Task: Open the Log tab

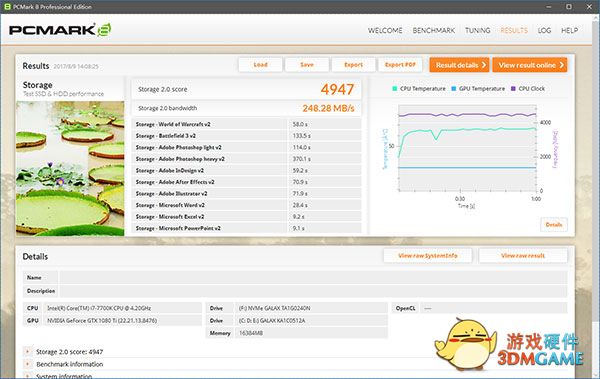Action: 544,30
